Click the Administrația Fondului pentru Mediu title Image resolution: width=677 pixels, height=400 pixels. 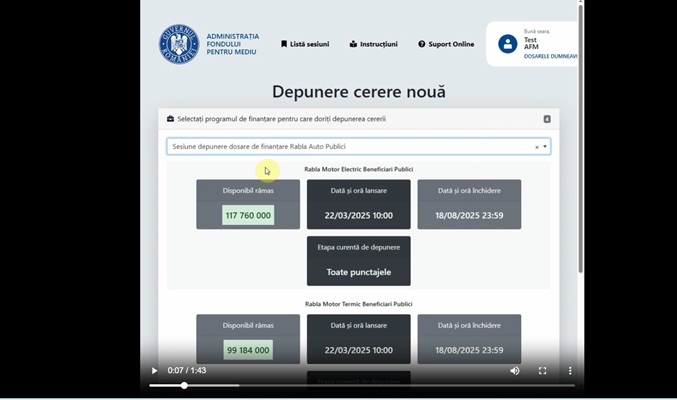coord(232,44)
